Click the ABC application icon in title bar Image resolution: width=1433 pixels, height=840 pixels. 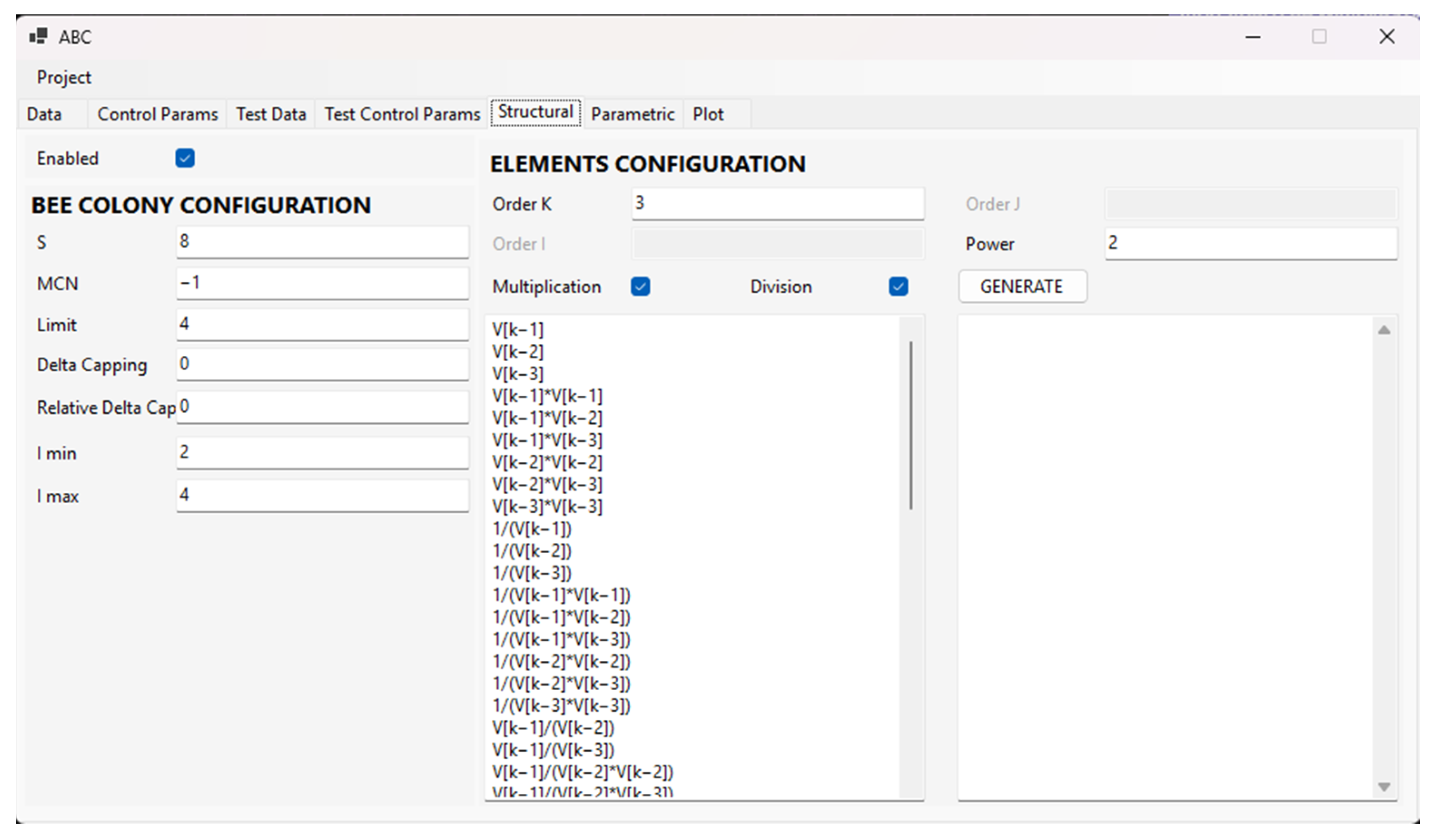[x=38, y=36]
